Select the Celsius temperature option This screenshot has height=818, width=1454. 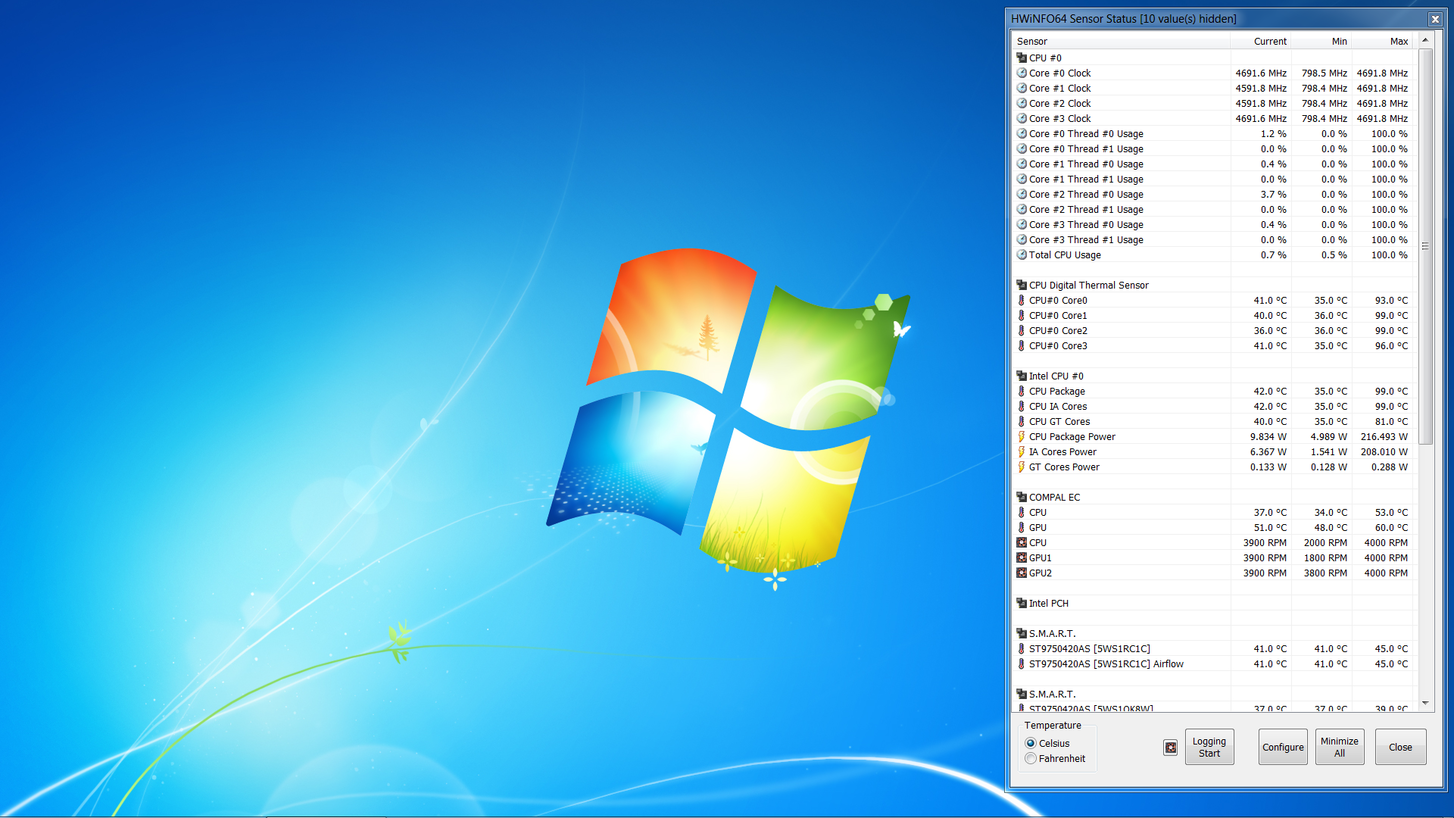(x=1031, y=744)
